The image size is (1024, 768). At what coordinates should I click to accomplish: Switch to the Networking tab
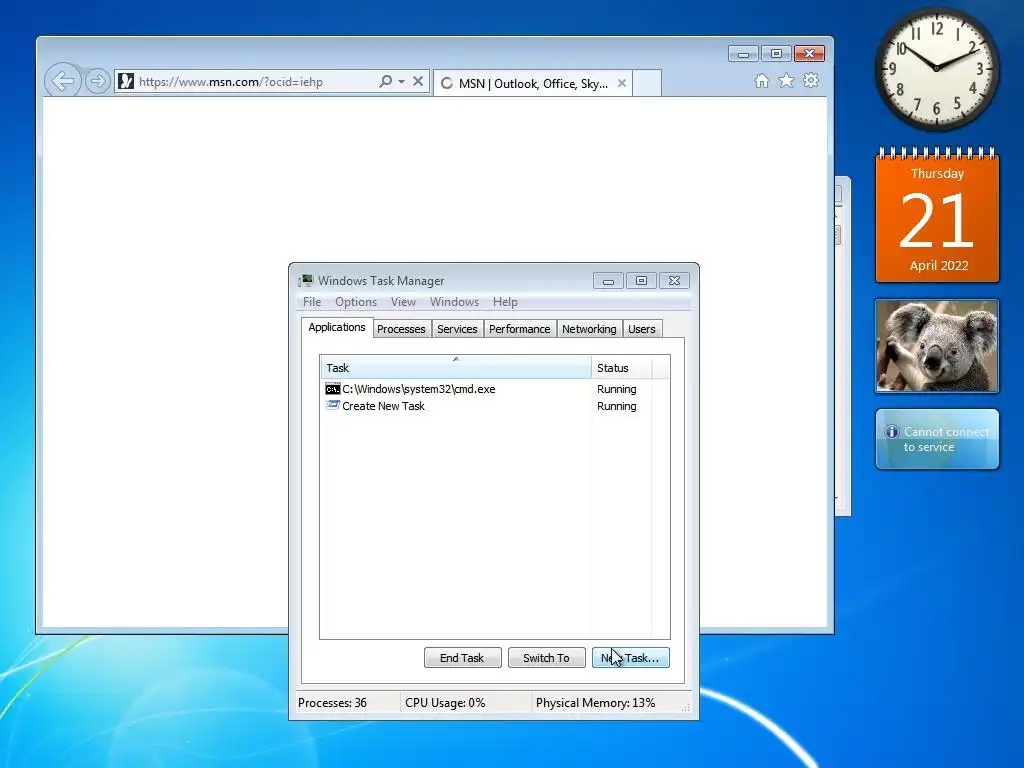tap(589, 329)
